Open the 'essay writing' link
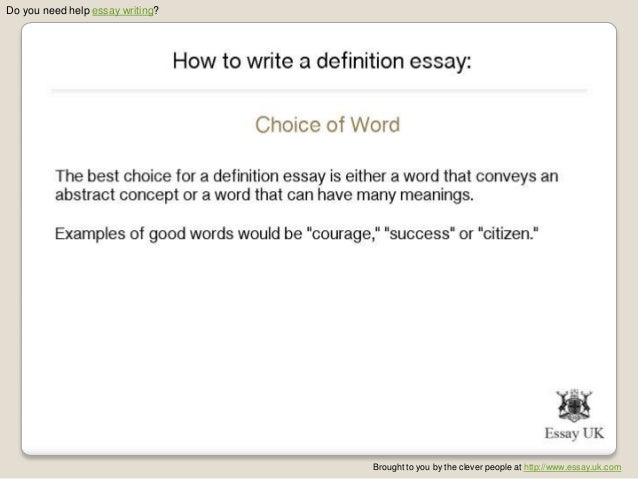Image resolution: width=638 pixels, height=479 pixels. [122, 11]
